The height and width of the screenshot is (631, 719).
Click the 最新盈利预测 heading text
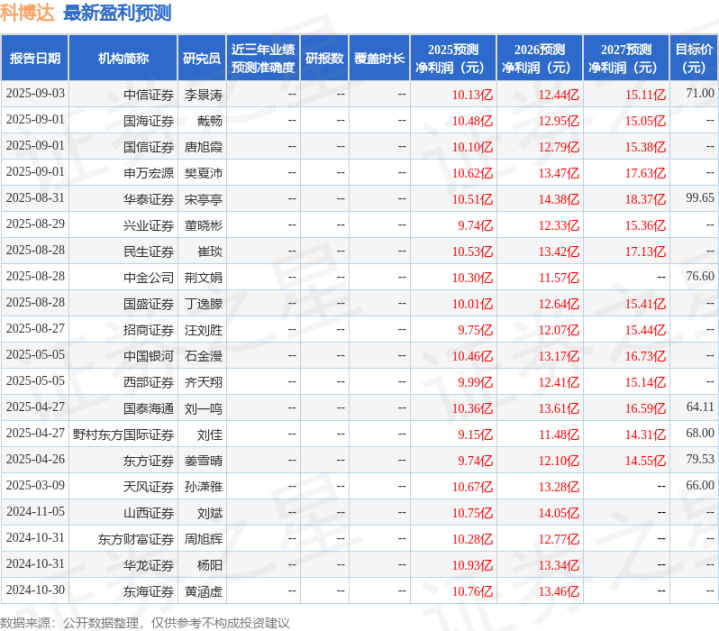117,12
